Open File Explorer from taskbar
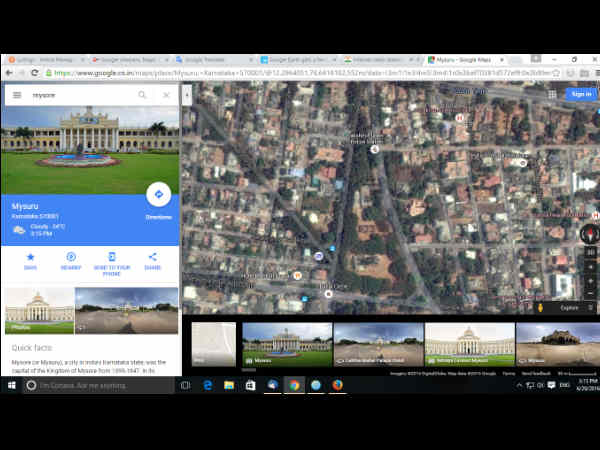The width and height of the screenshot is (600, 450). (x=229, y=385)
